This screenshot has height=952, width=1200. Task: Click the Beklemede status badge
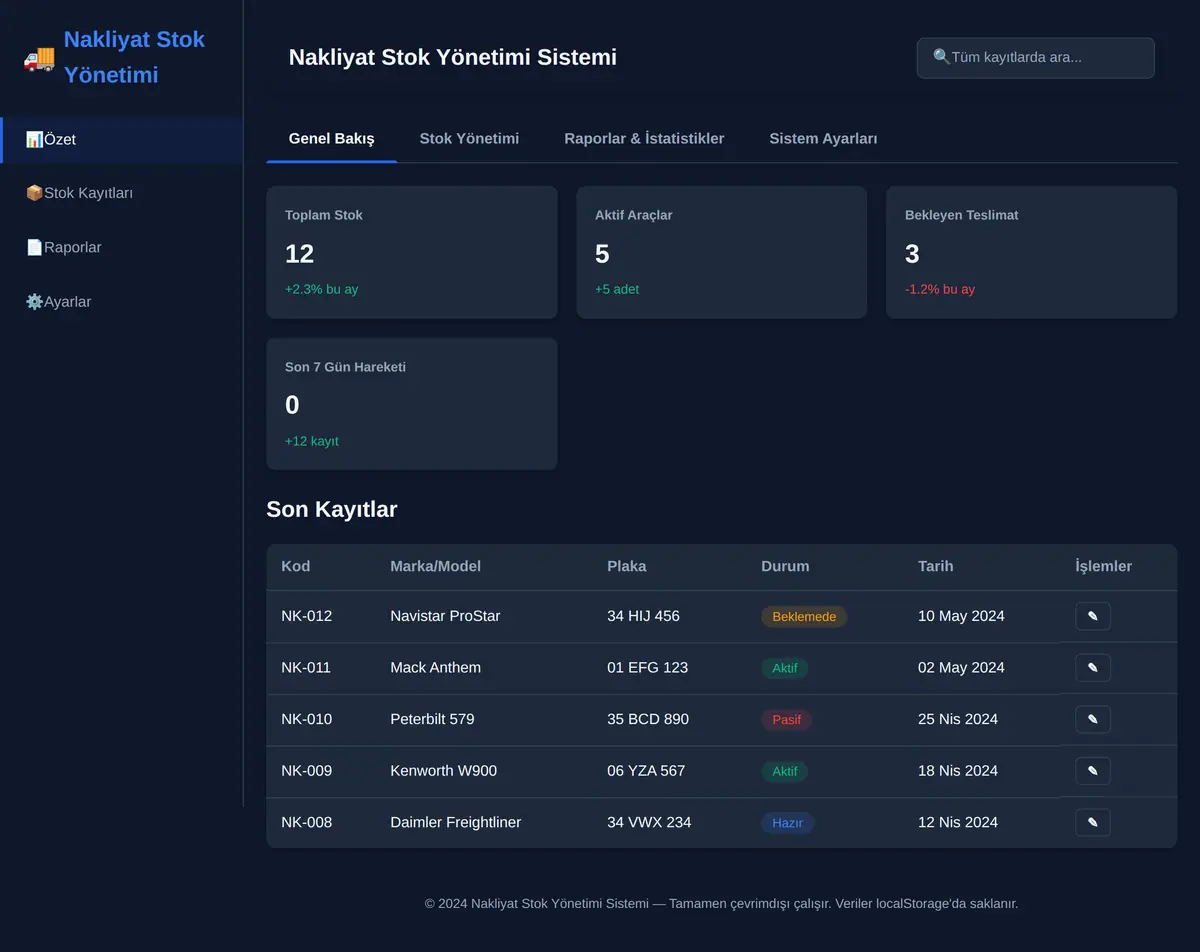tap(804, 617)
